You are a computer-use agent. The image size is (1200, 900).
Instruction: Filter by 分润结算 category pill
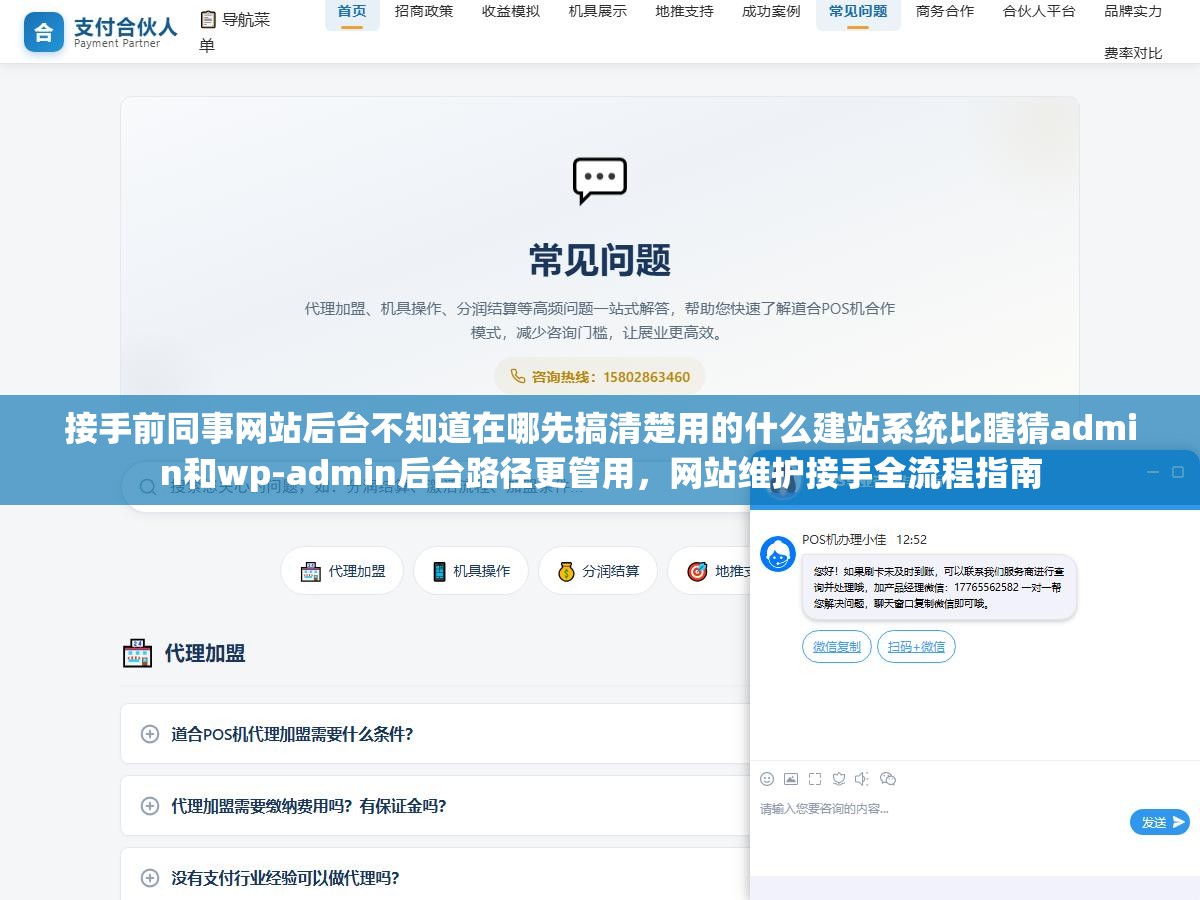(x=598, y=571)
